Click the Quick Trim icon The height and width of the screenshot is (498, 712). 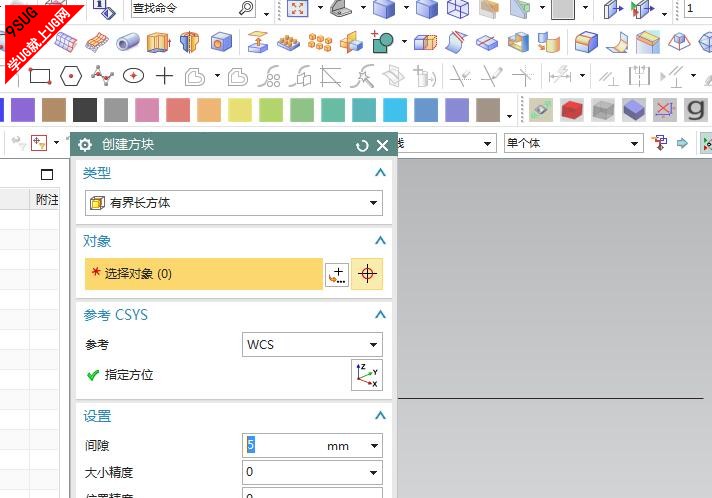(459, 76)
